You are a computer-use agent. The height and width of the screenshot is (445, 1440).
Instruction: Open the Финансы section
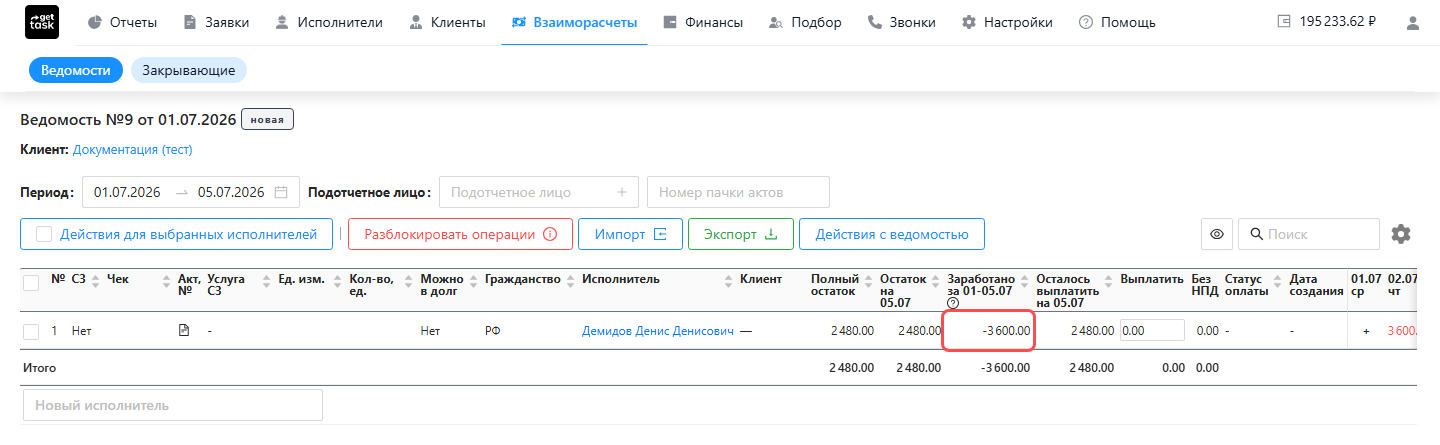coord(702,22)
